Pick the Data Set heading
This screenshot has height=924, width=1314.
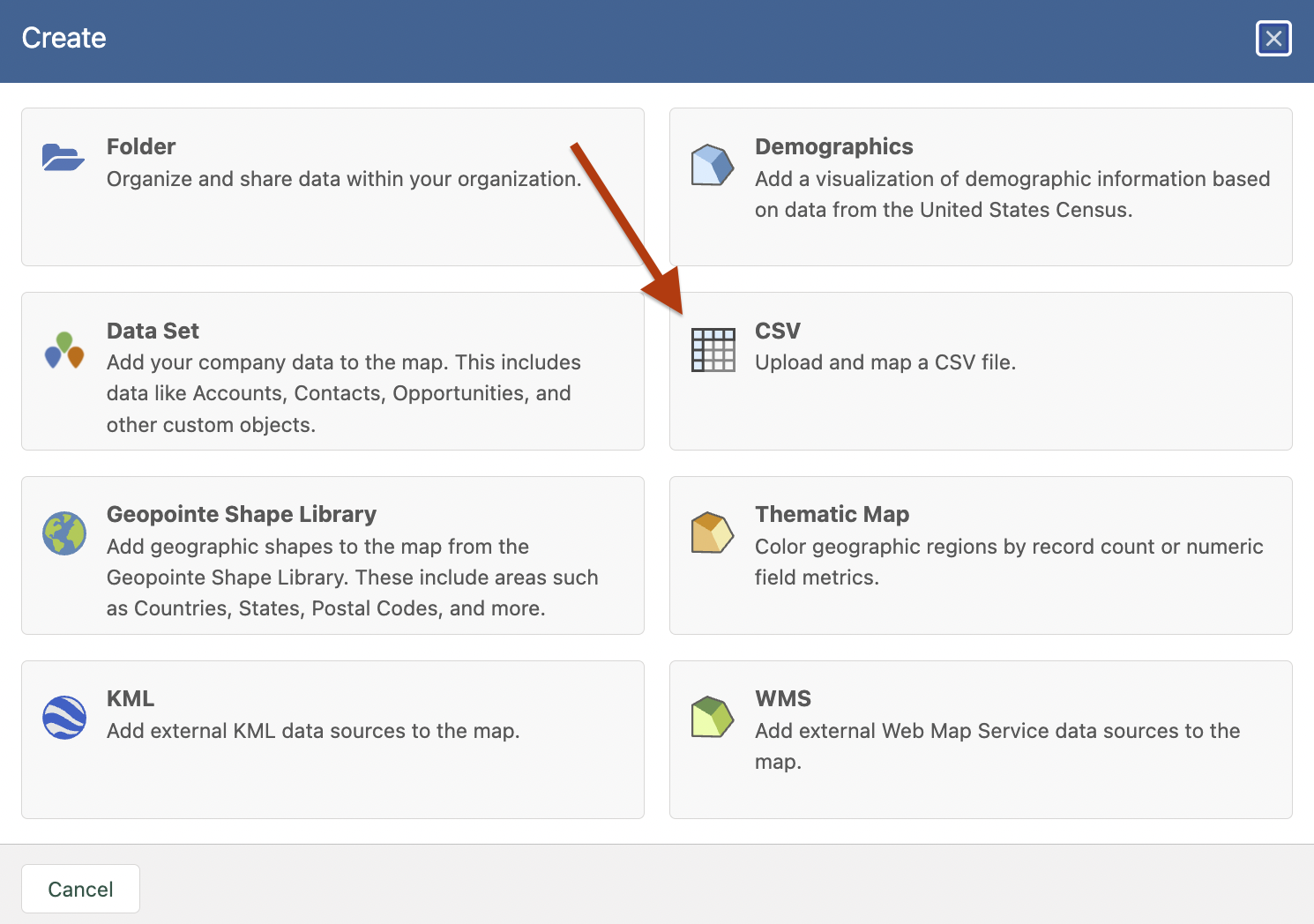(x=153, y=331)
